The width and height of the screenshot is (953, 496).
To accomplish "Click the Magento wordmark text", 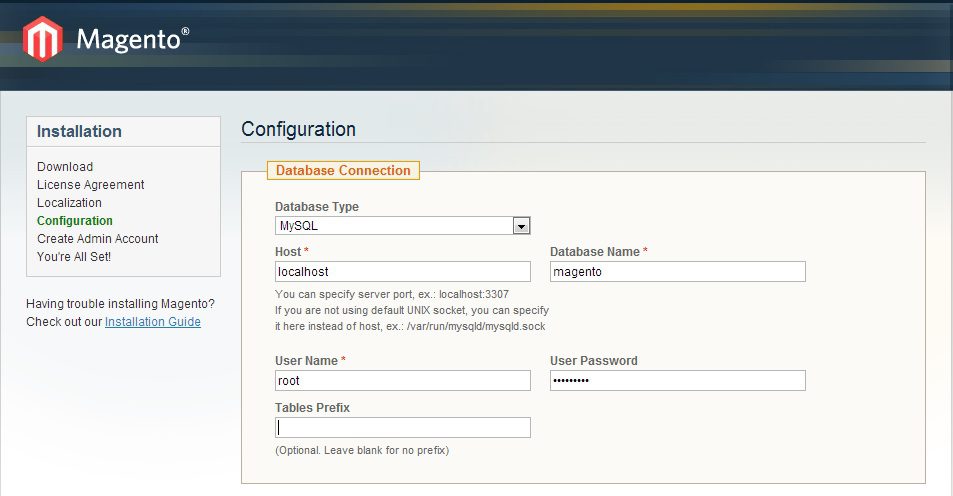I will [132, 39].
